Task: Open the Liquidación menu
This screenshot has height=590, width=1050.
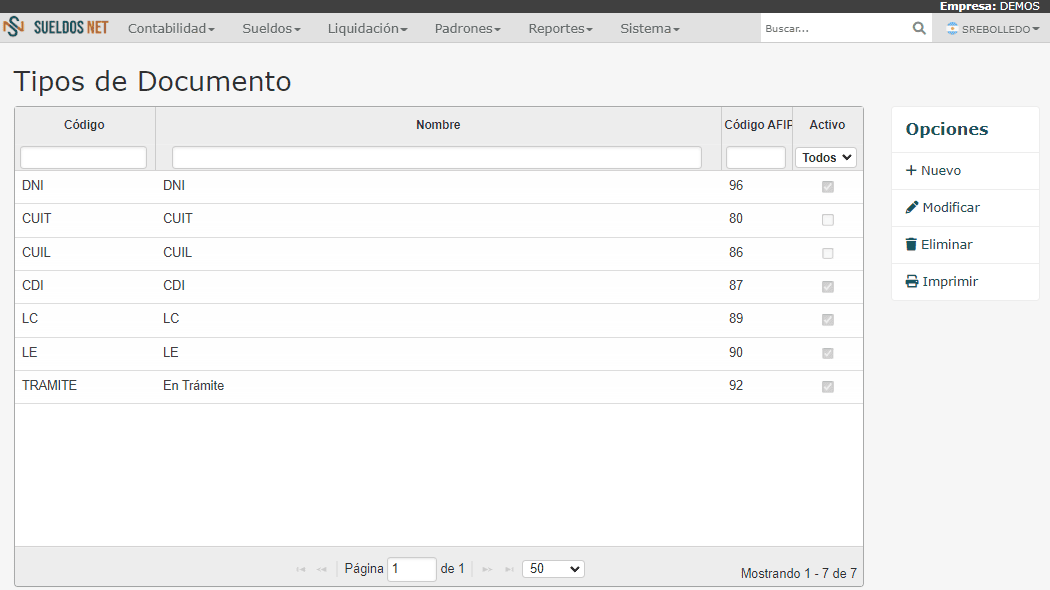Action: pyautogui.click(x=367, y=28)
